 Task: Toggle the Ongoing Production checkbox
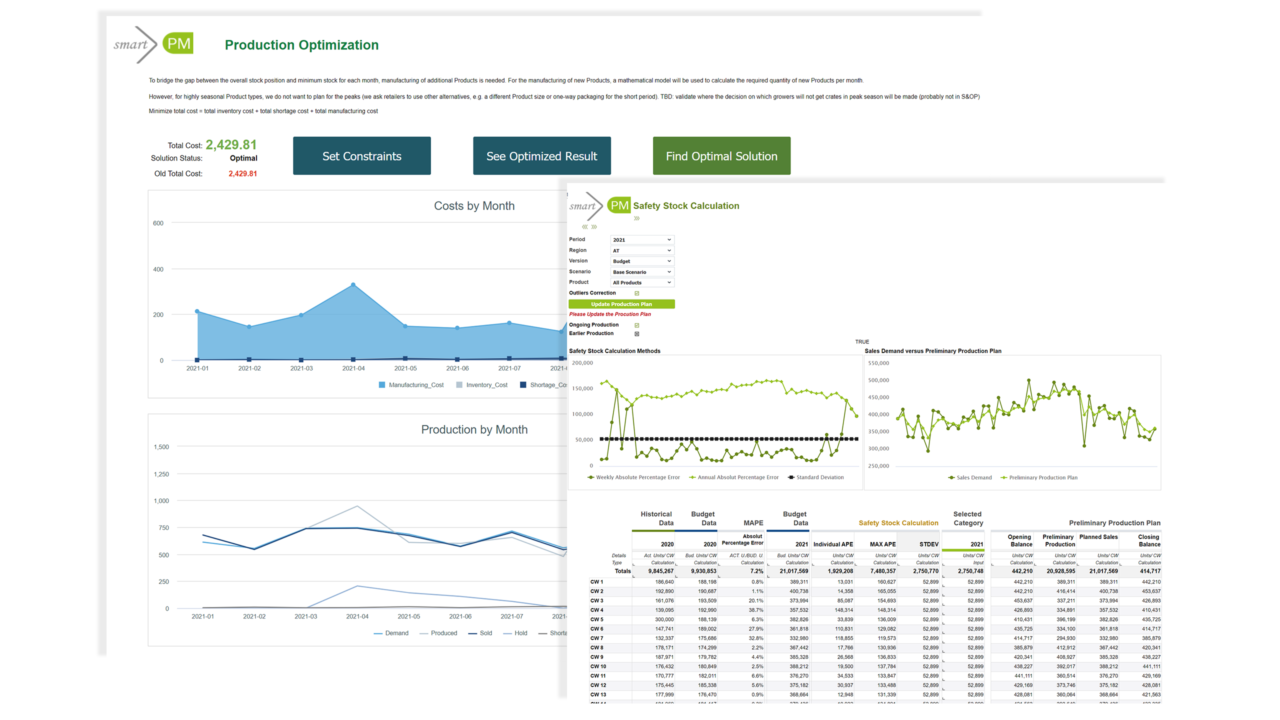(637, 325)
